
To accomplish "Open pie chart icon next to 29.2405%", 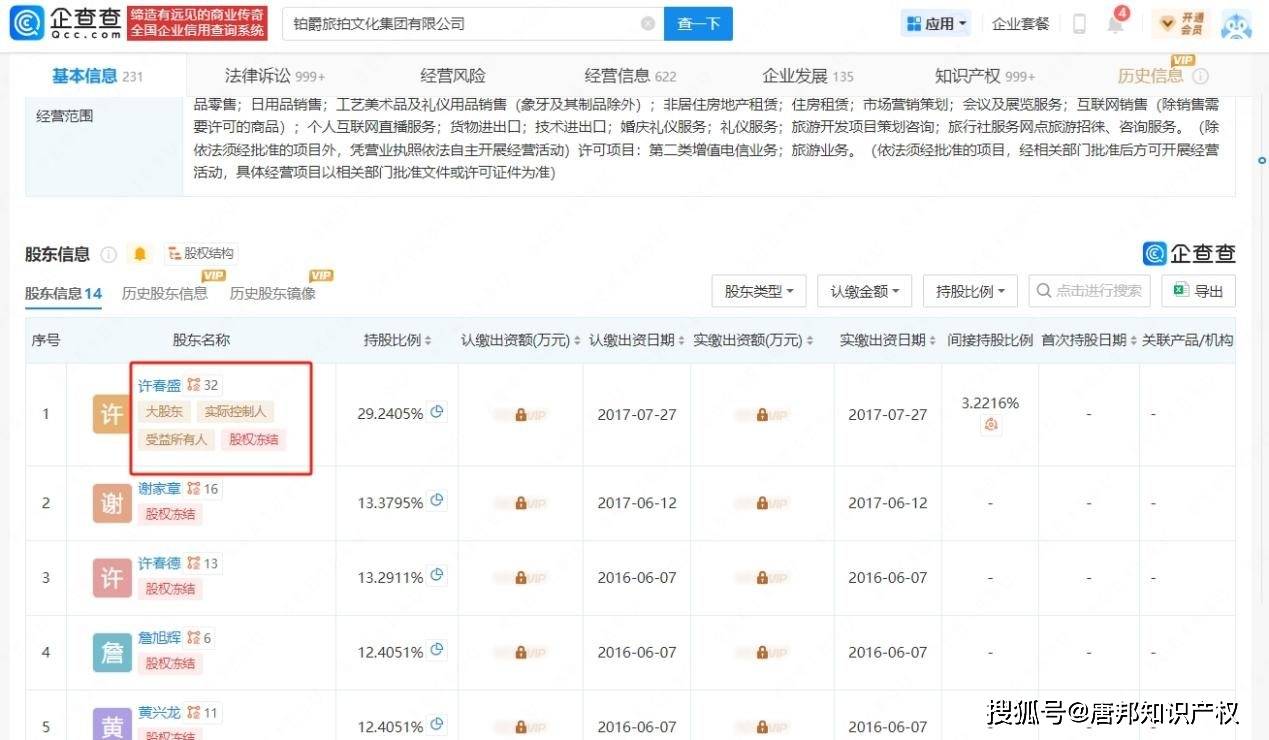I will pos(437,412).
